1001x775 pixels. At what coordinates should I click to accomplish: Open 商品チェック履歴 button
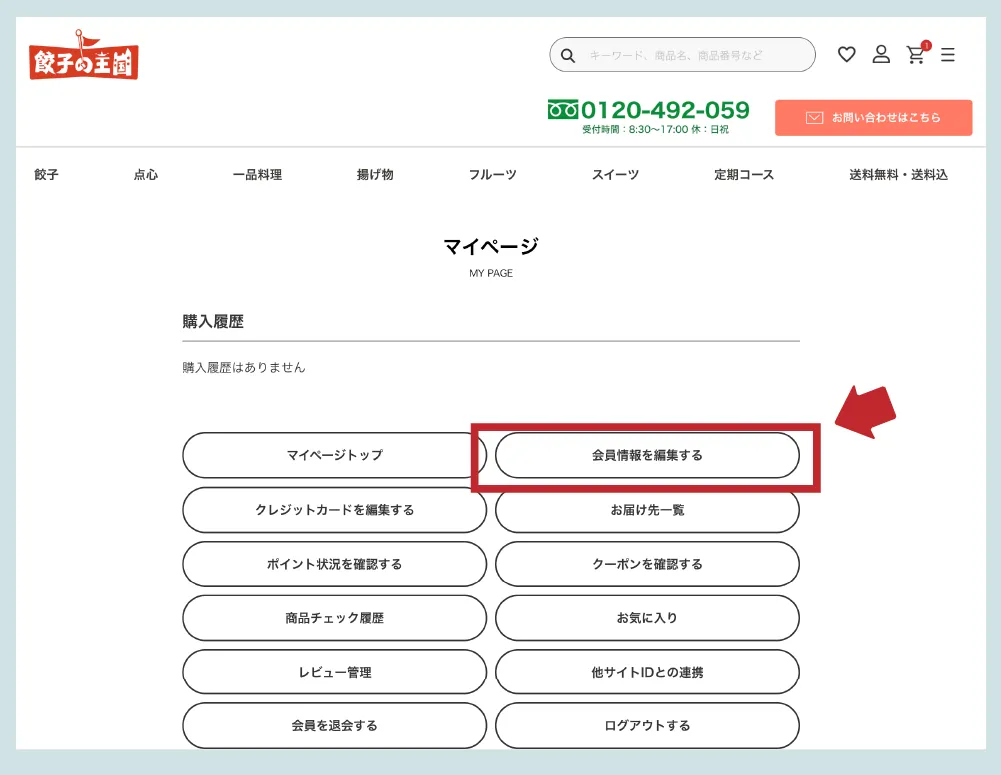(335, 618)
